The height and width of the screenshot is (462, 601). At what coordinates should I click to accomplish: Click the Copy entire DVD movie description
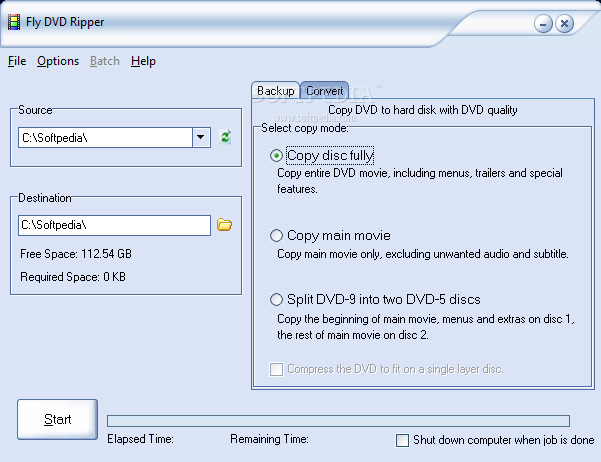click(420, 181)
